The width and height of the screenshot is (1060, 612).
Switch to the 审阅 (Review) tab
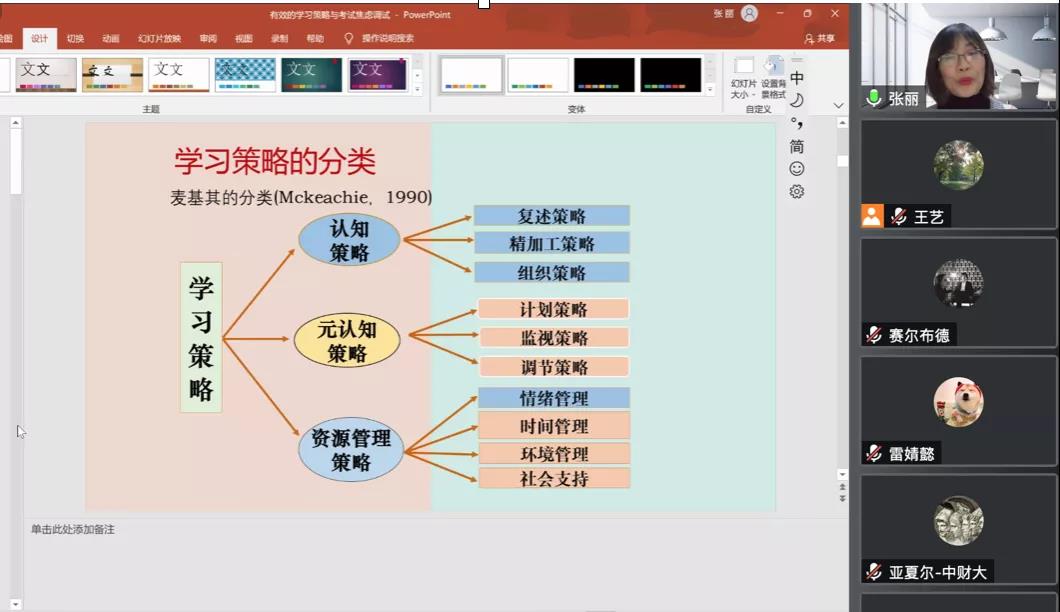pos(208,39)
